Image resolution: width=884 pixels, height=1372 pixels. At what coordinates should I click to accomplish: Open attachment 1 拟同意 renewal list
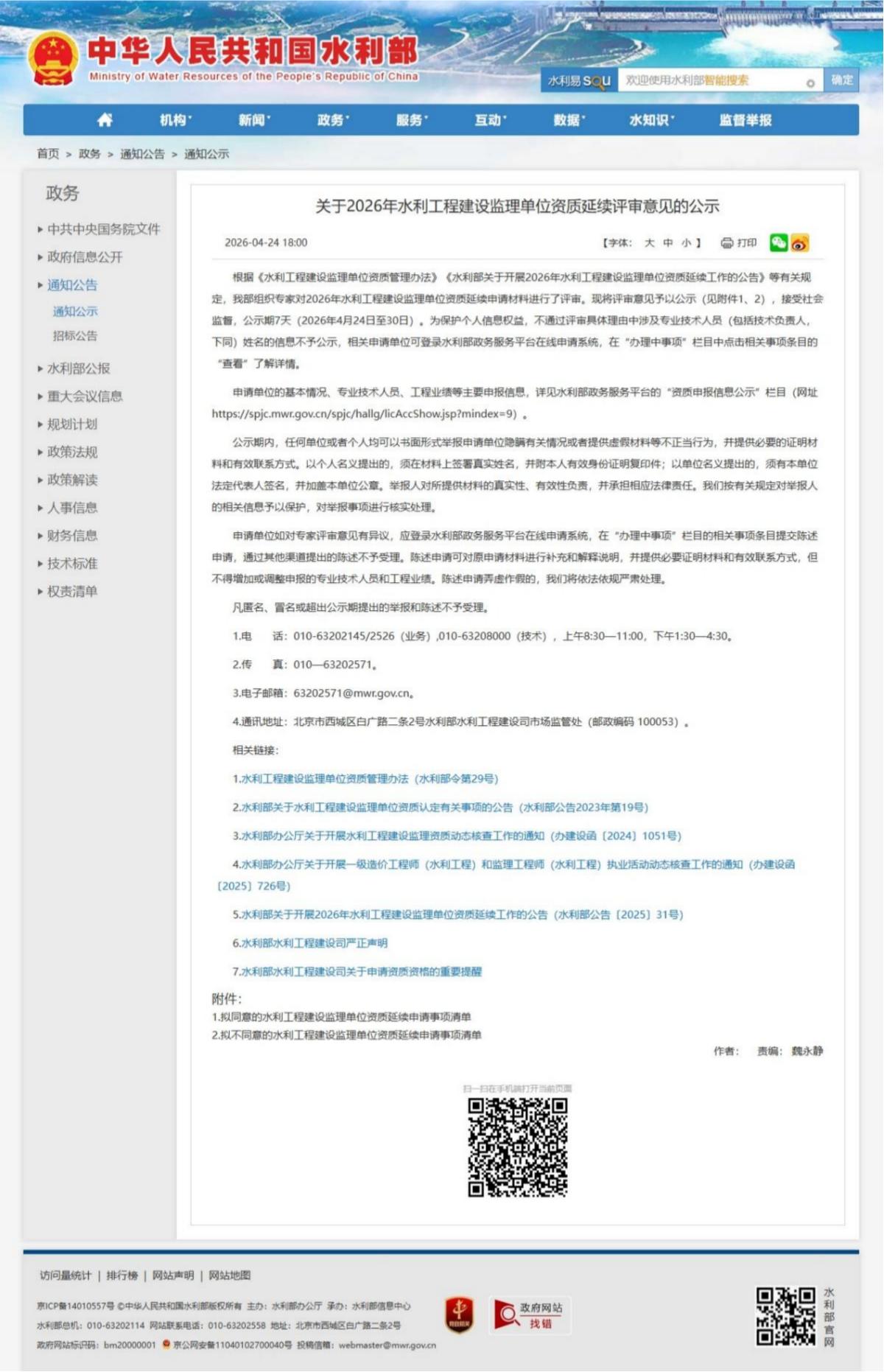click(341, 1017)
